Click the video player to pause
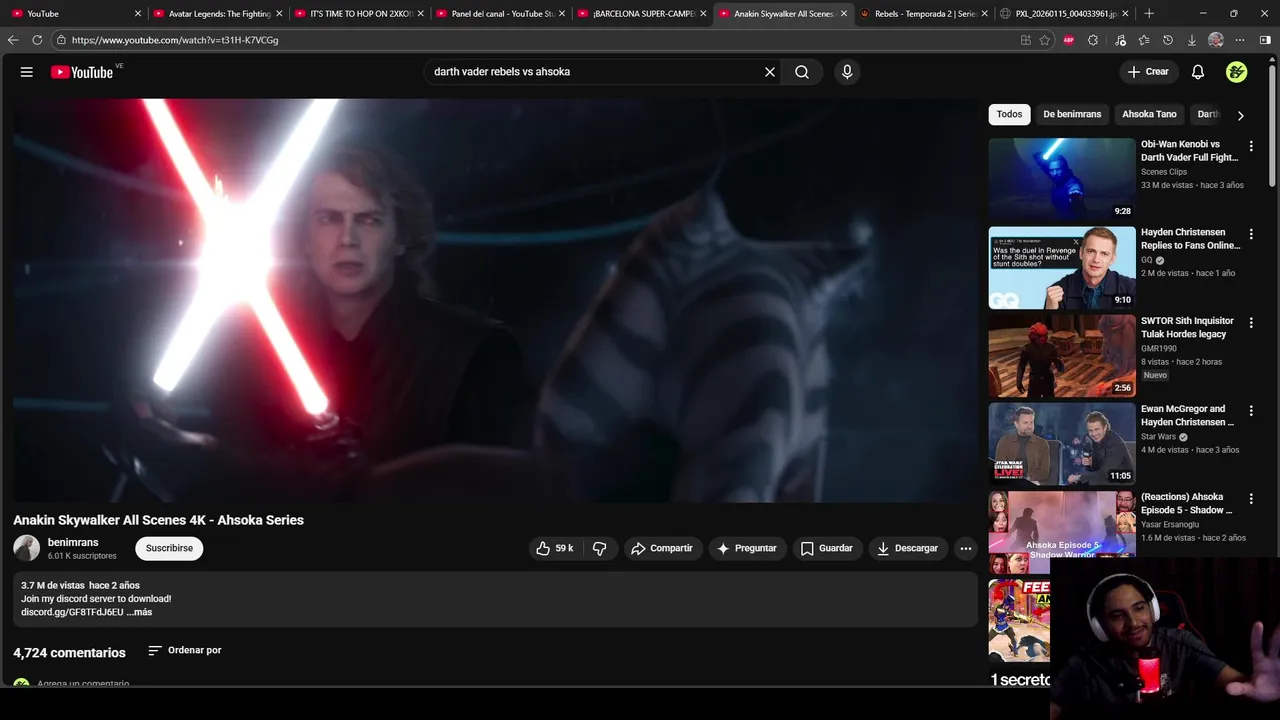Screen dimensions: 1280x720 pyautogui.click(x=495, y=300)
